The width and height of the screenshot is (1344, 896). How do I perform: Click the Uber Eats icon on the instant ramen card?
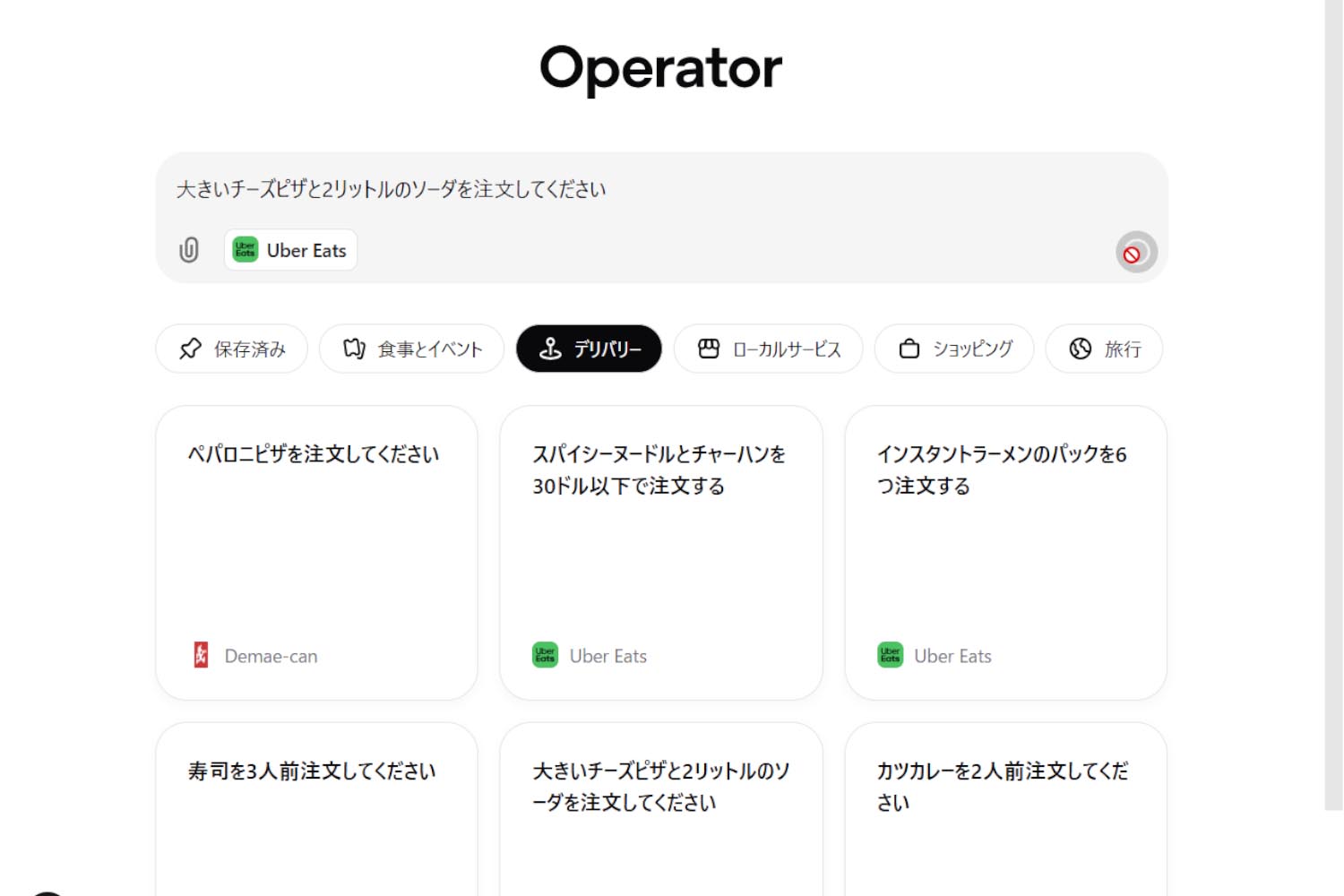click(889, 655)
